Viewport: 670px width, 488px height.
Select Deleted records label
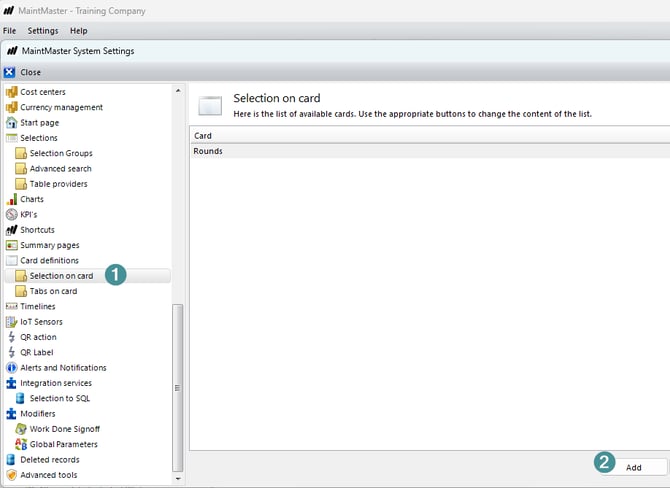50,460
